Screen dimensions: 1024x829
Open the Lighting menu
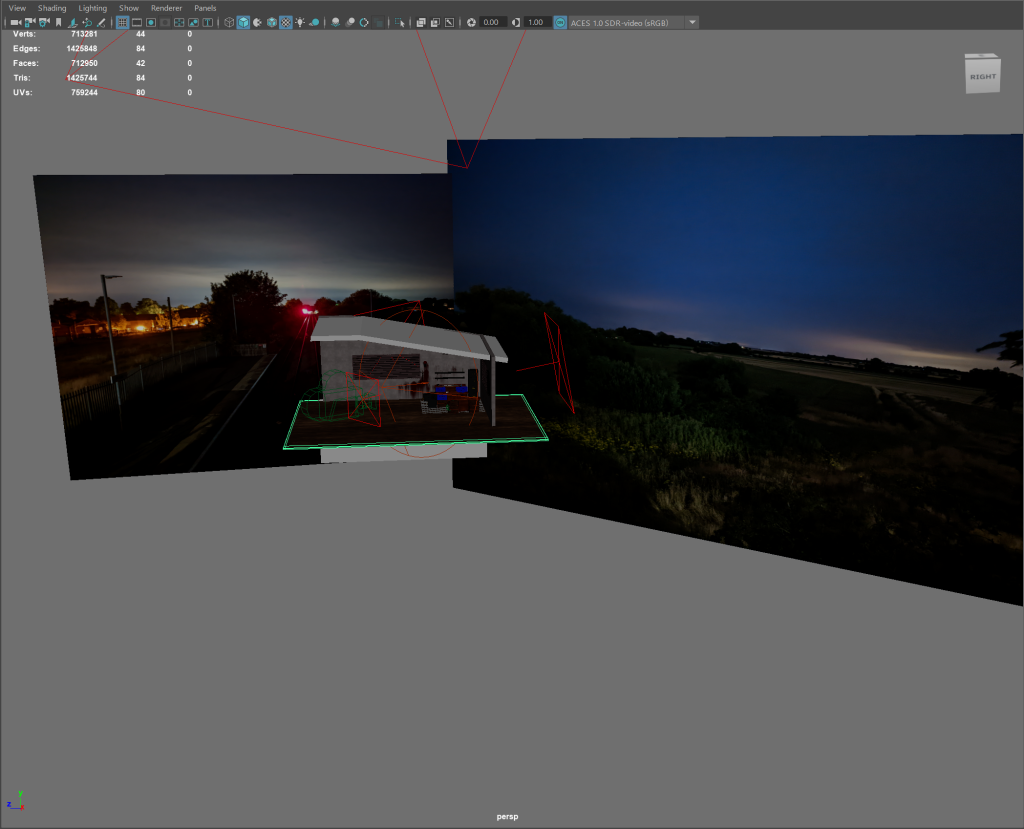point(93,8)
